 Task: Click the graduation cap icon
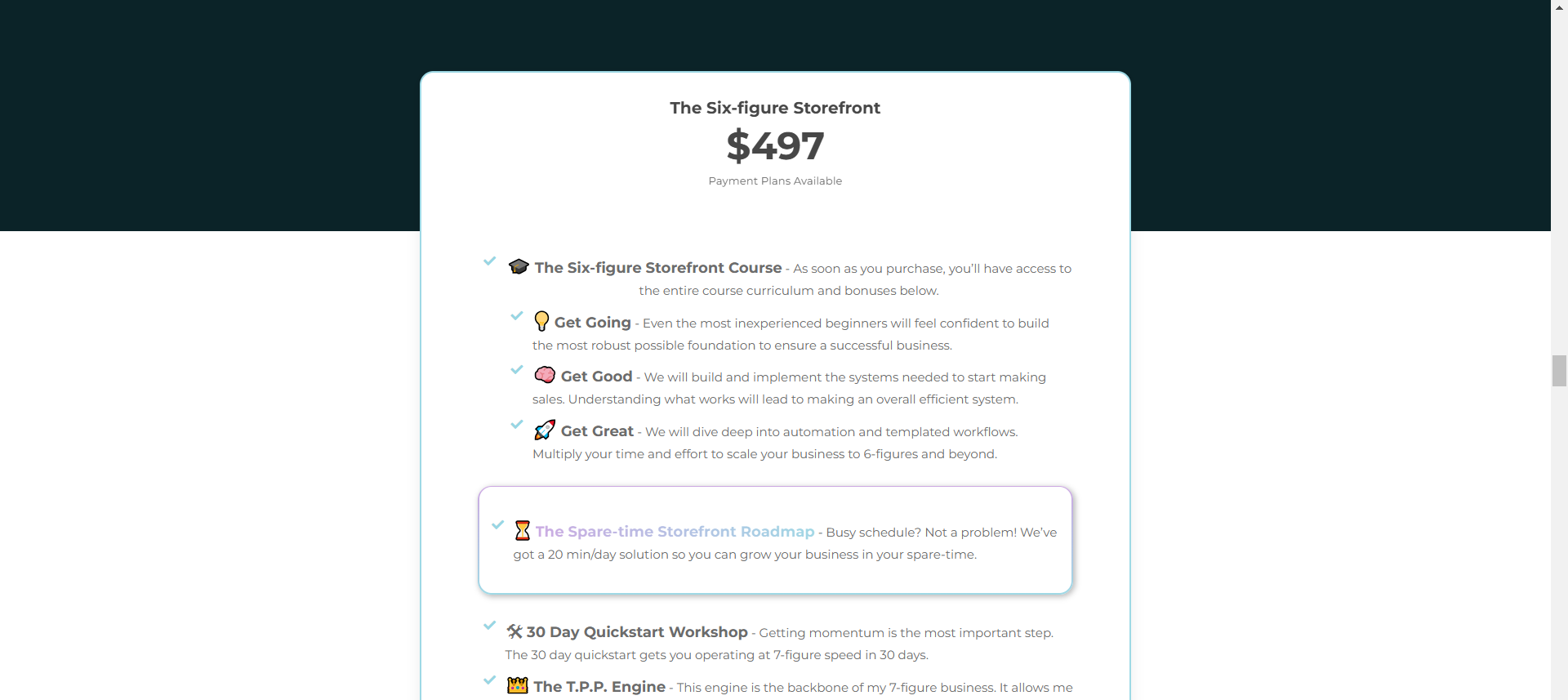[519, 266]
